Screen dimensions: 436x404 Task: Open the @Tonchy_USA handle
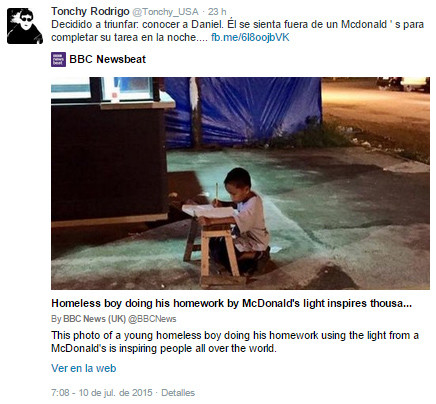tap(165, 12)
